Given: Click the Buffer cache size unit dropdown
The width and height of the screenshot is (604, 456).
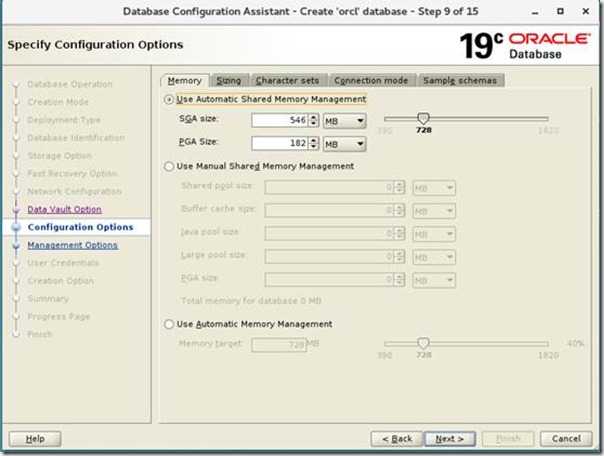Looking at the screenshot, I should (434, 211).
